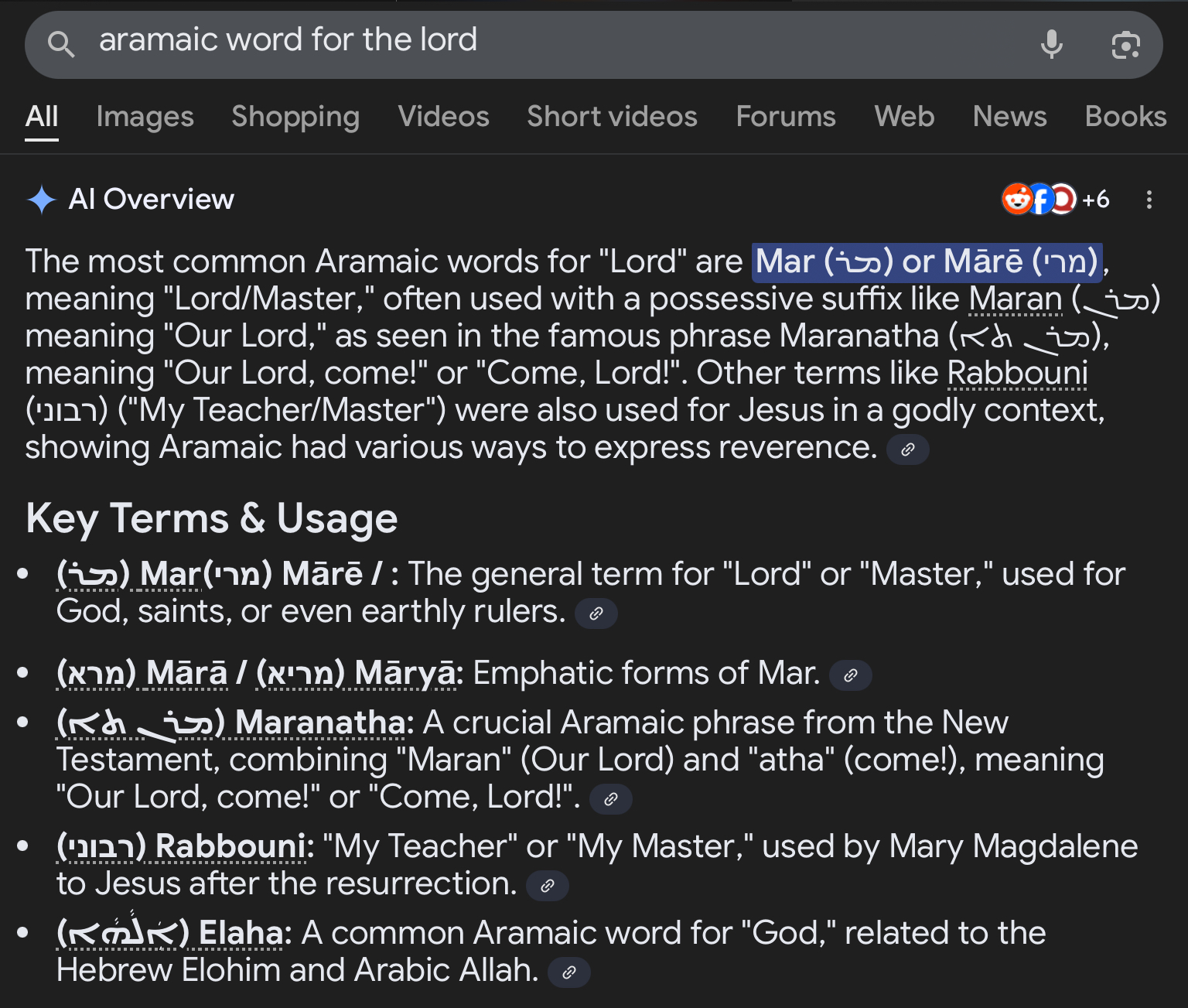Tap the highlighted "Mar or Mārē" answer text
This screenshot has width=1188, height=1008.
pyautogui.click(x=927, y=261)
